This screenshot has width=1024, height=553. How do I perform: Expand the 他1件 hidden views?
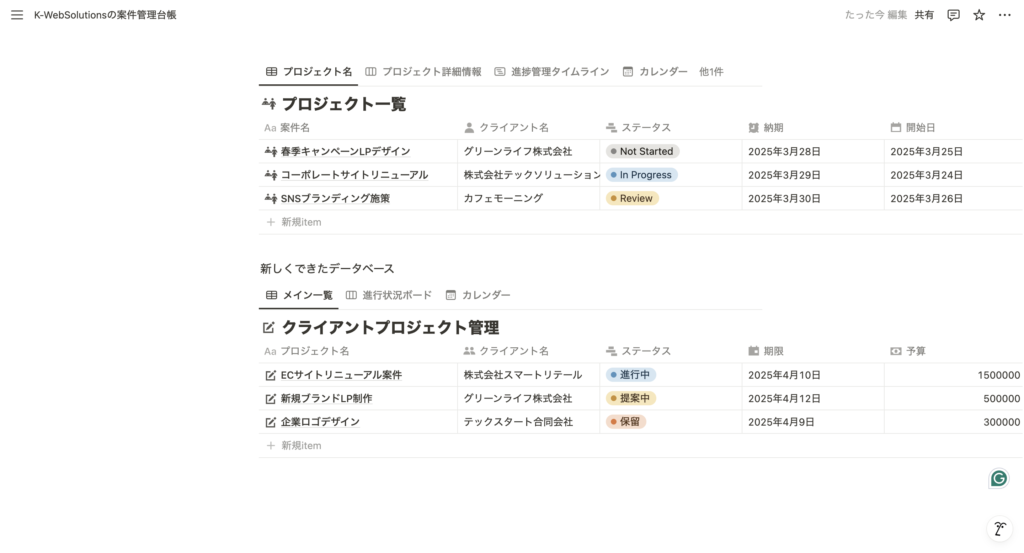[711, 72]
